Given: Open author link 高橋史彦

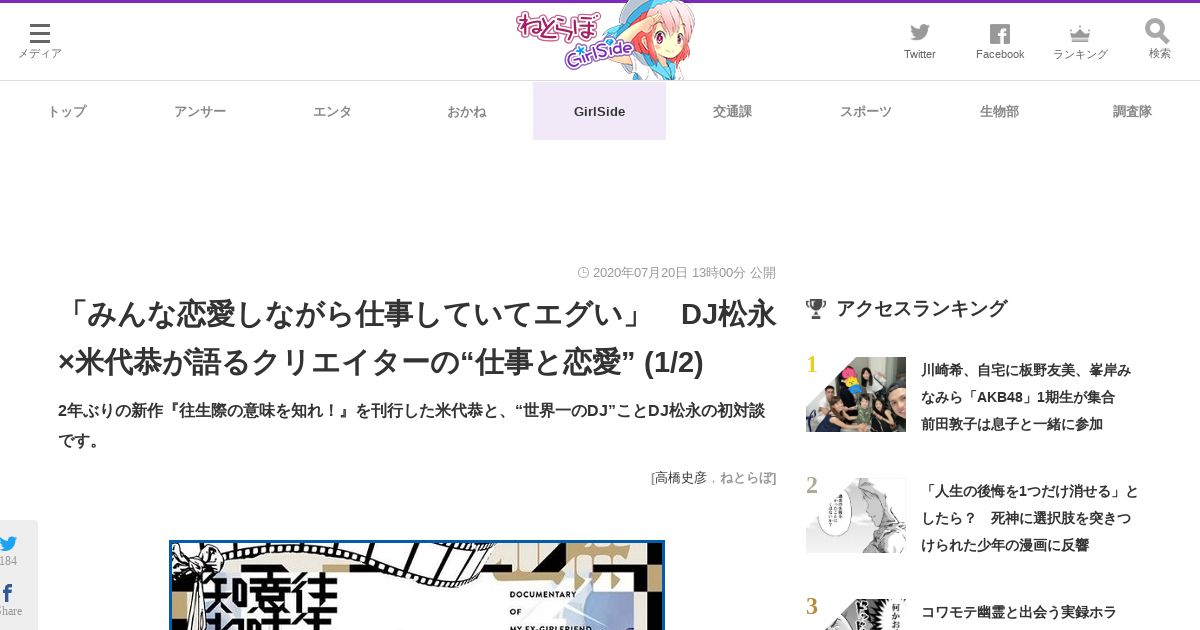Looking at the screenshot, I should pos(680,477).
